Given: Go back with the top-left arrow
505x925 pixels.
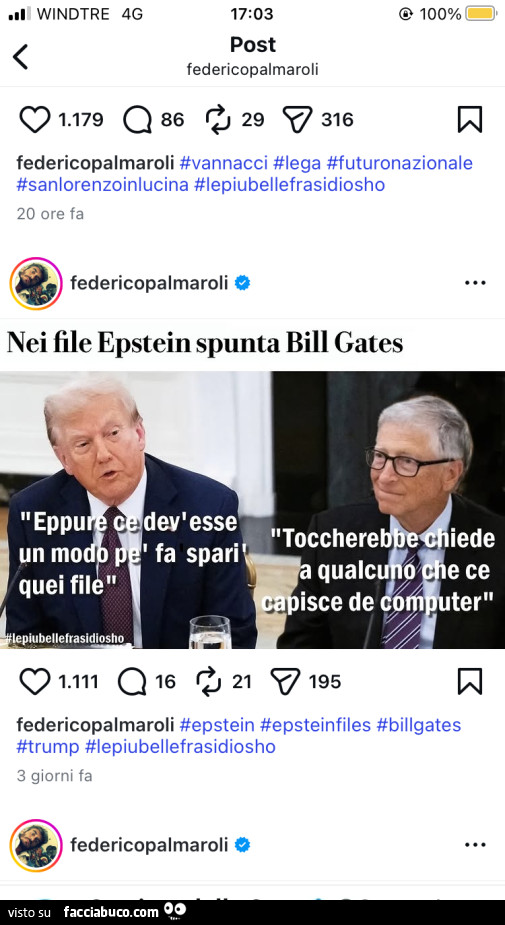Looking at the screenshot, I should (x=21, y=57).
